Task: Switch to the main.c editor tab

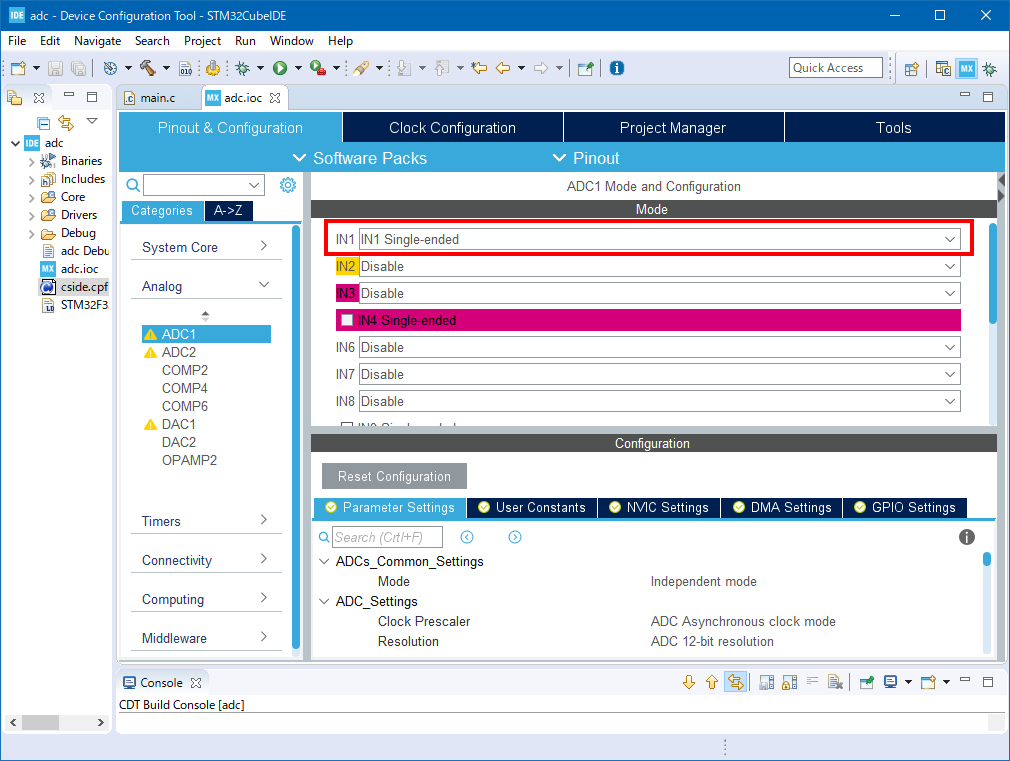Action: (x=158, y=98)
